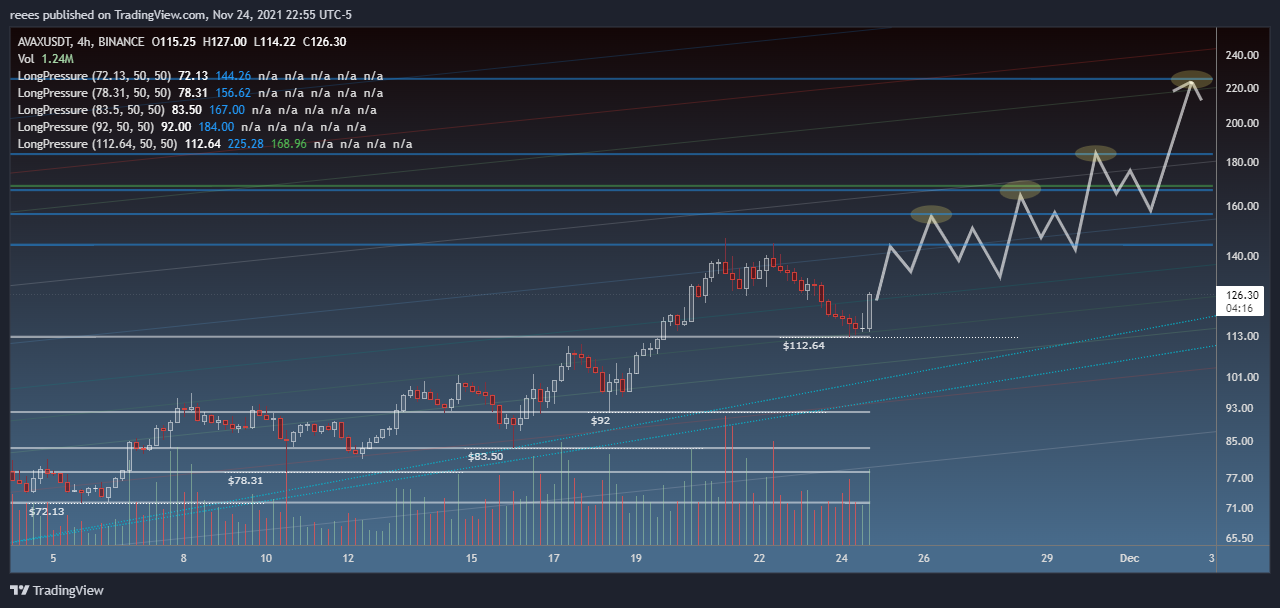Viewport: 1280px width, 608px height.
Task: Click the 71.00 price axis label
Action: (x=1238, y=509)
